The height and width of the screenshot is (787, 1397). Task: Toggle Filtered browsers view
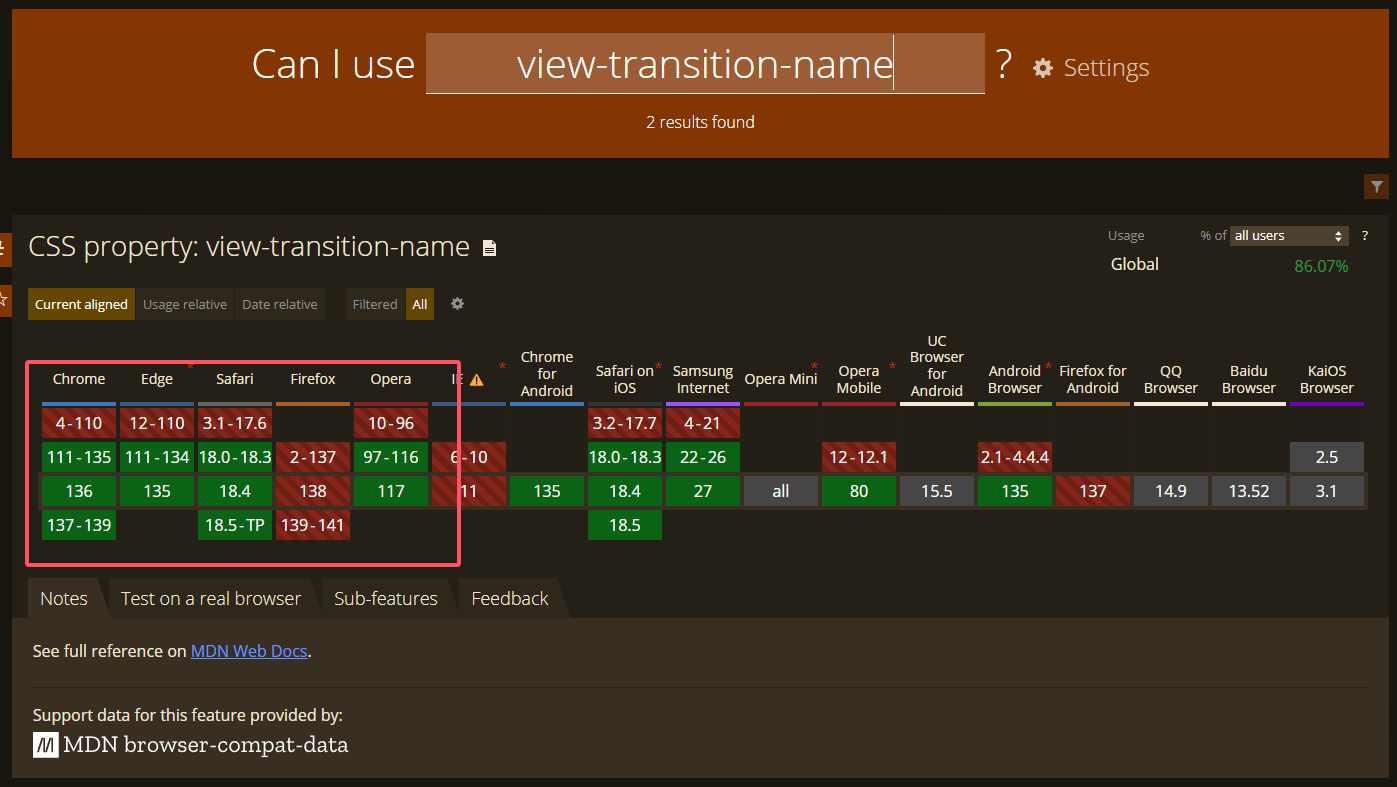pyautogui.click(x=375, y=305)
